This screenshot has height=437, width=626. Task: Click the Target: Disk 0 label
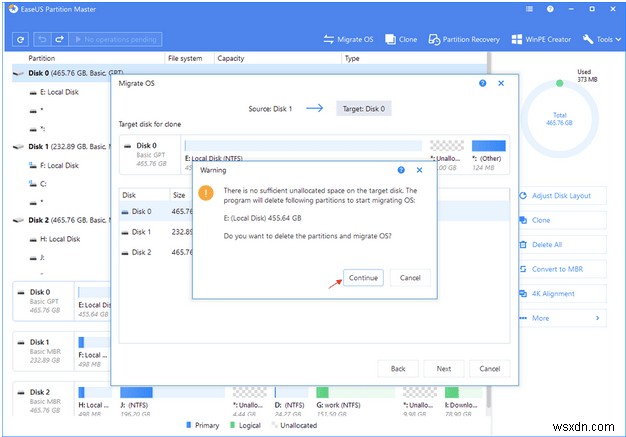[364, 109]
